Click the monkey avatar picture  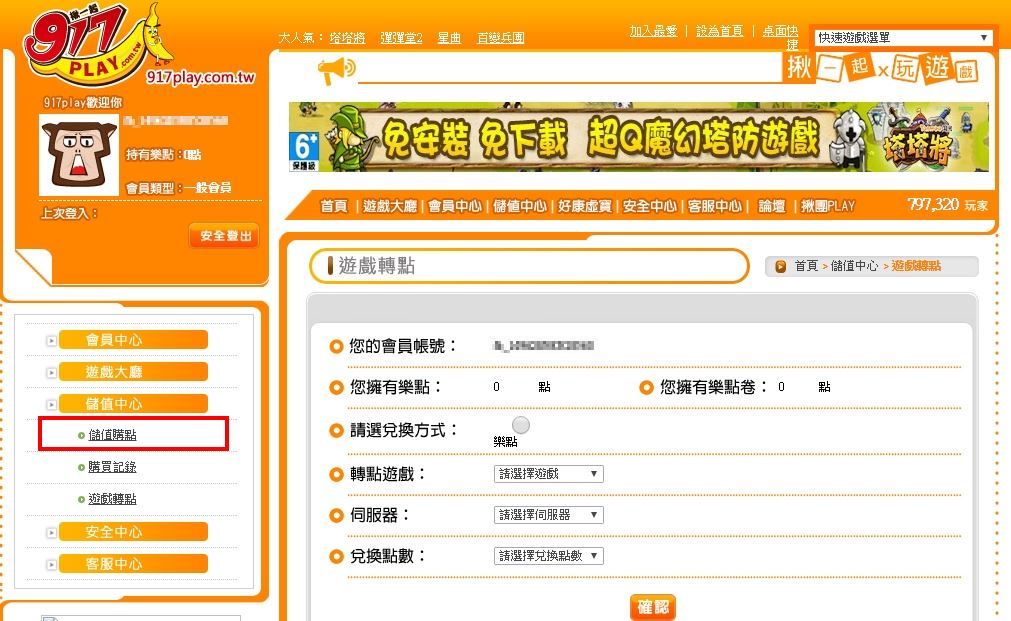[x=79, y=155]
